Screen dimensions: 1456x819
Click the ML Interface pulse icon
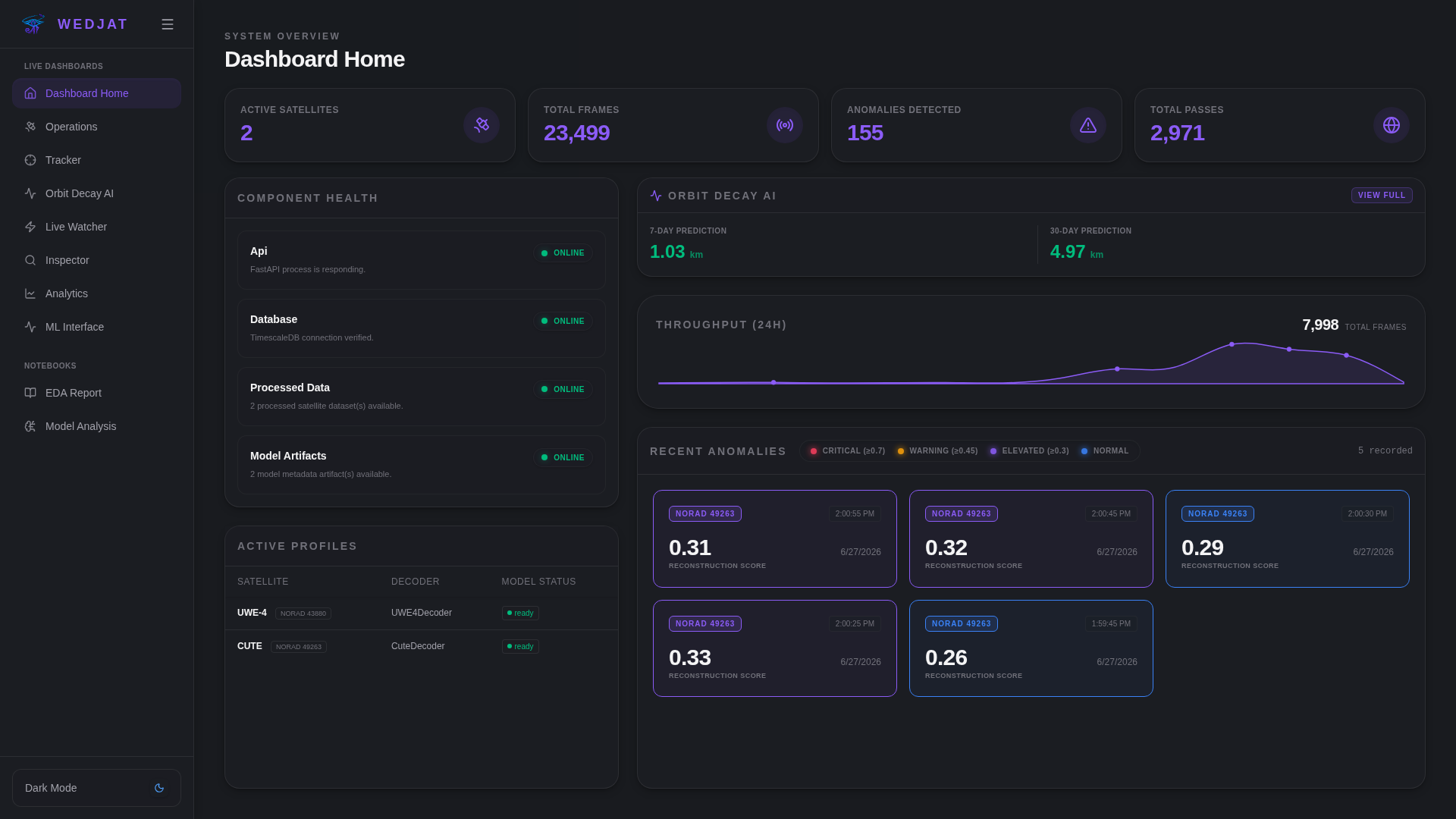30,327
